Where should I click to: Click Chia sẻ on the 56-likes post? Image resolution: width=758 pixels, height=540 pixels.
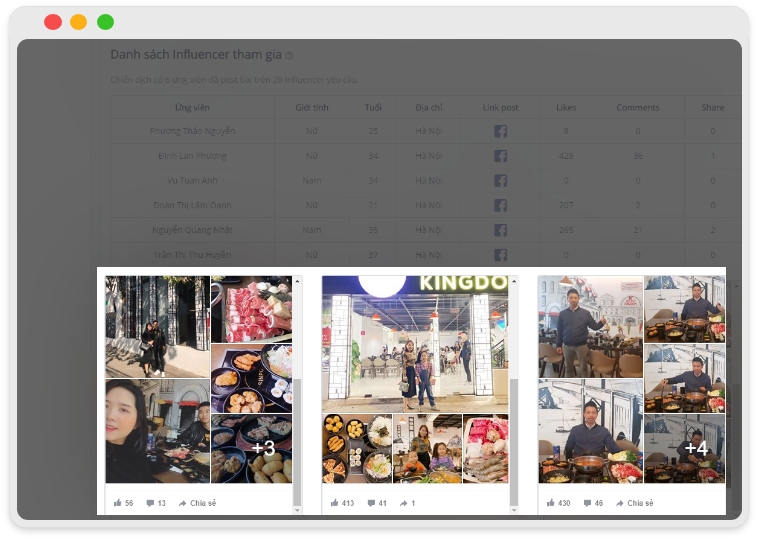click(x=197, y=503)
